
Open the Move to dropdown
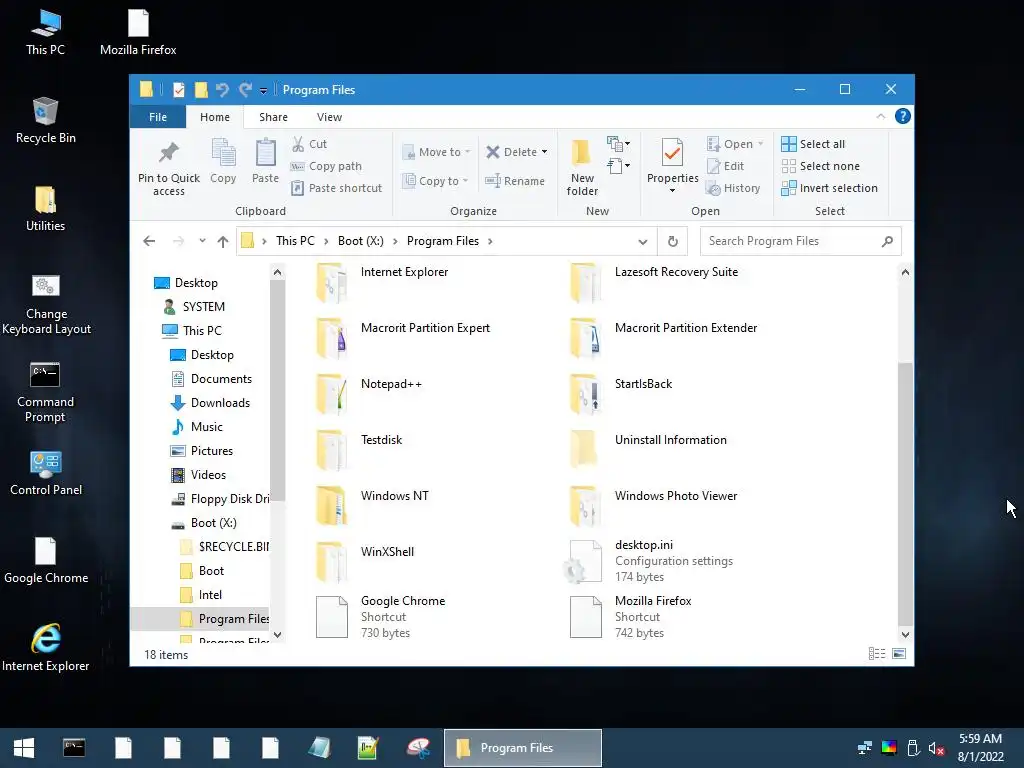(436, 152)
